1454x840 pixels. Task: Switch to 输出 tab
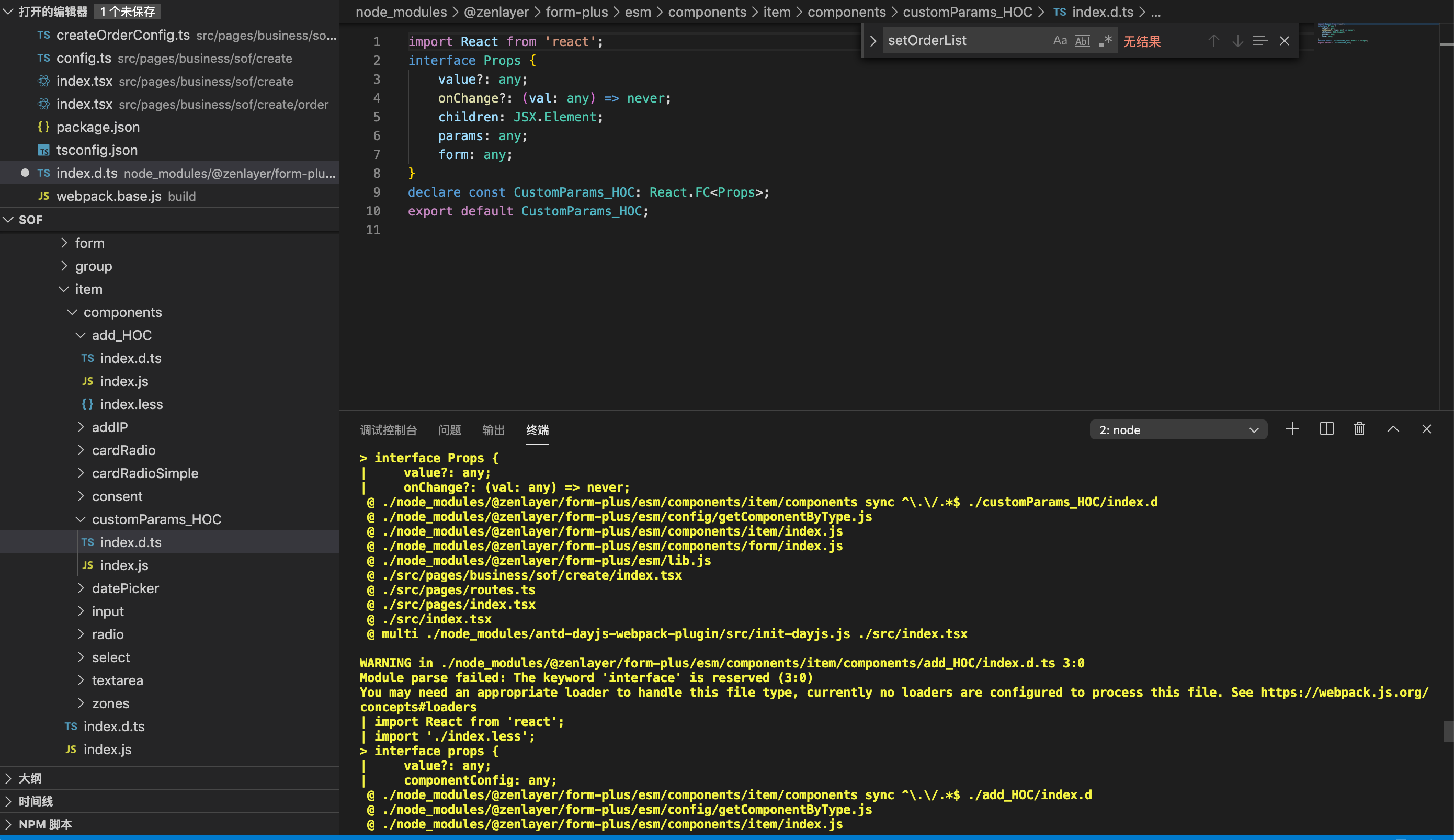pos(493,429)
